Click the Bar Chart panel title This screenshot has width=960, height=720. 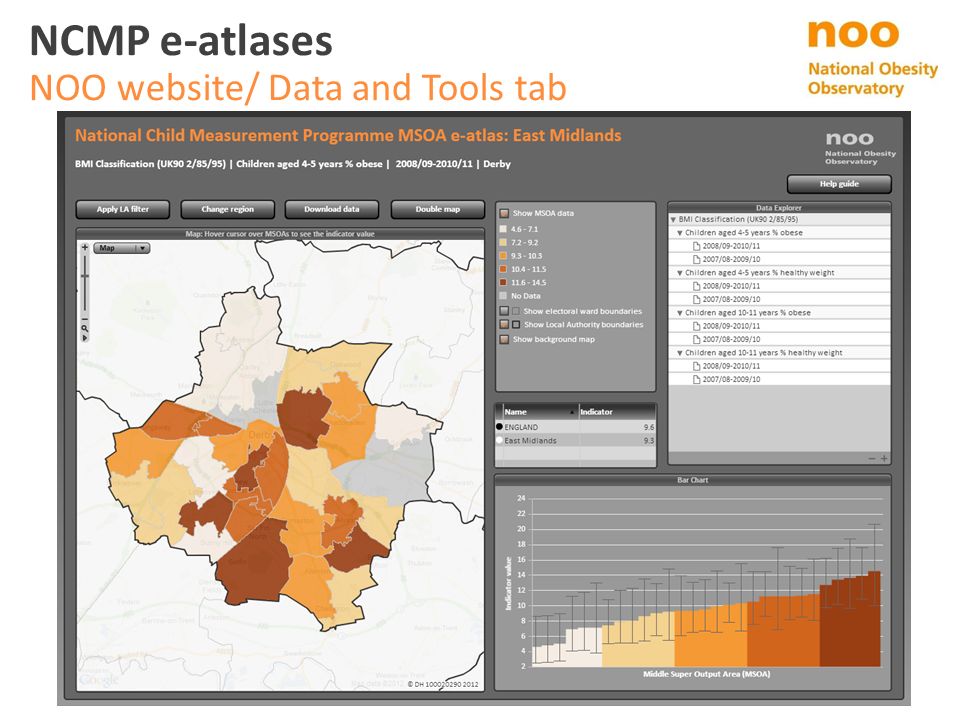692,480
